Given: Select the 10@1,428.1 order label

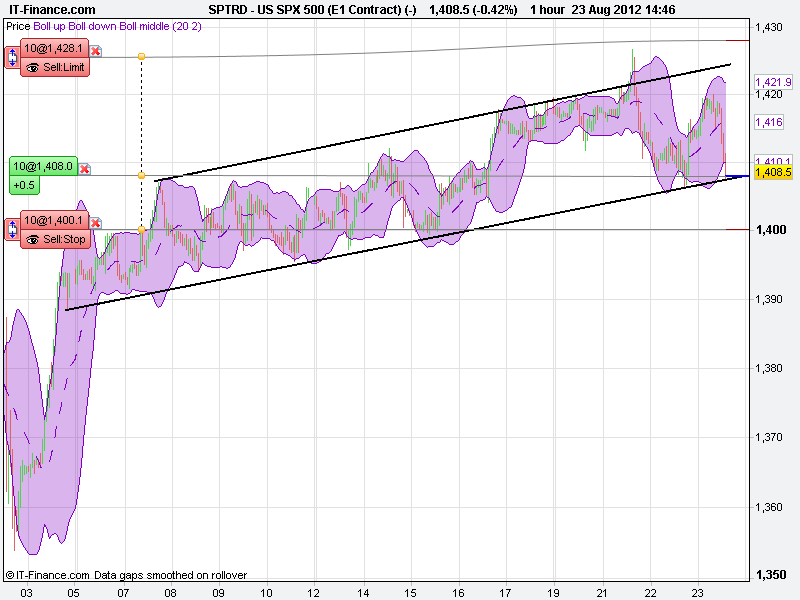Looking at the screenshot, I should point(54,48).
